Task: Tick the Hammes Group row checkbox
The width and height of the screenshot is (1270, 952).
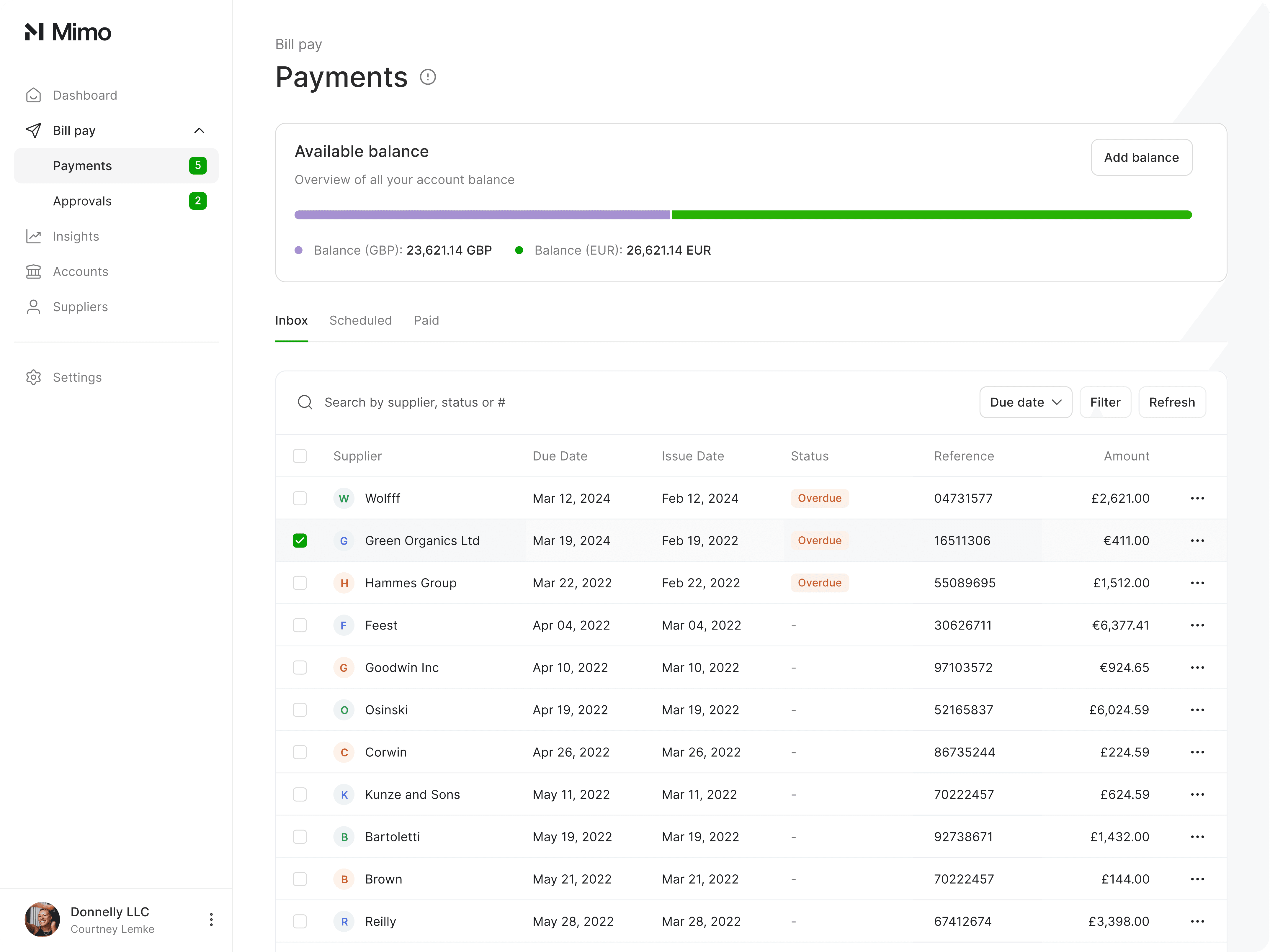Action: (300, 583)
